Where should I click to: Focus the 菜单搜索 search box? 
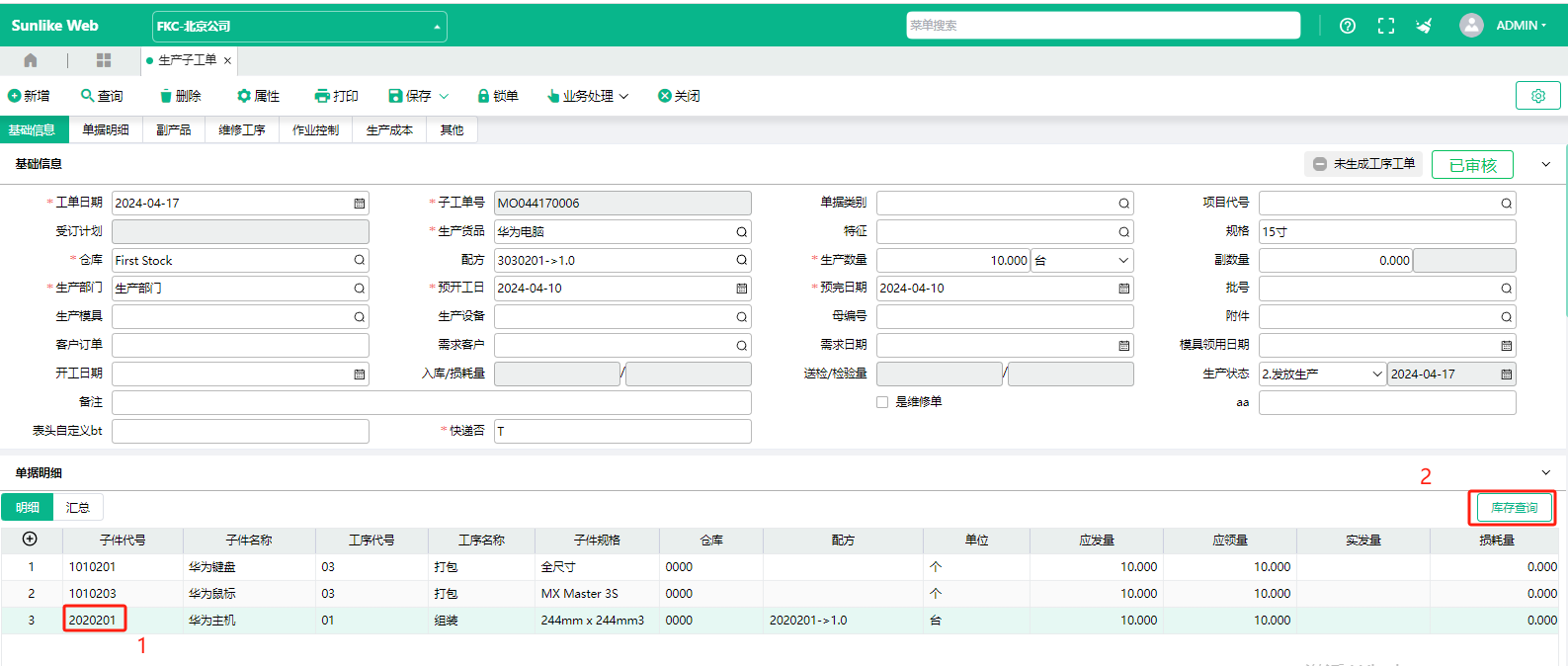(x=1103, y=26)
